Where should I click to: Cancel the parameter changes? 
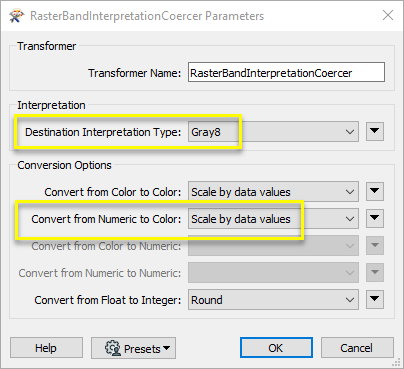[x=357, y=348]
